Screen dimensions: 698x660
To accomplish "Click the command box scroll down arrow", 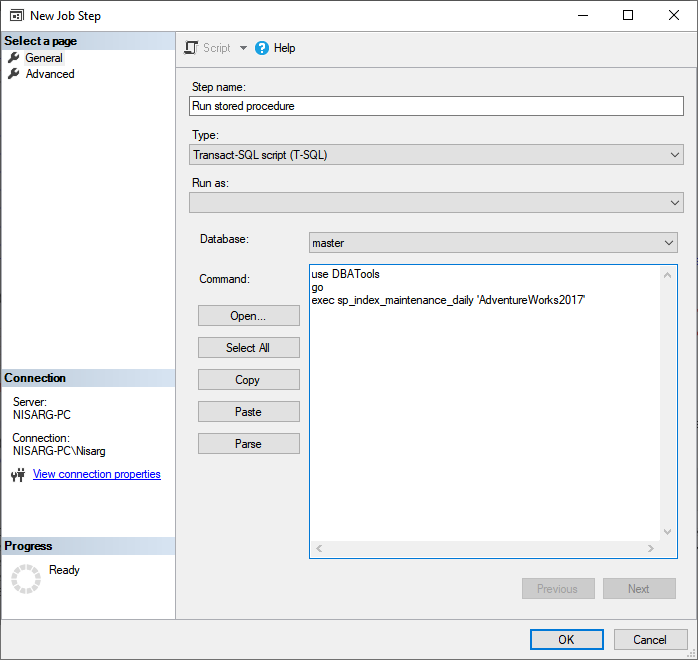I will click(667, 531).
